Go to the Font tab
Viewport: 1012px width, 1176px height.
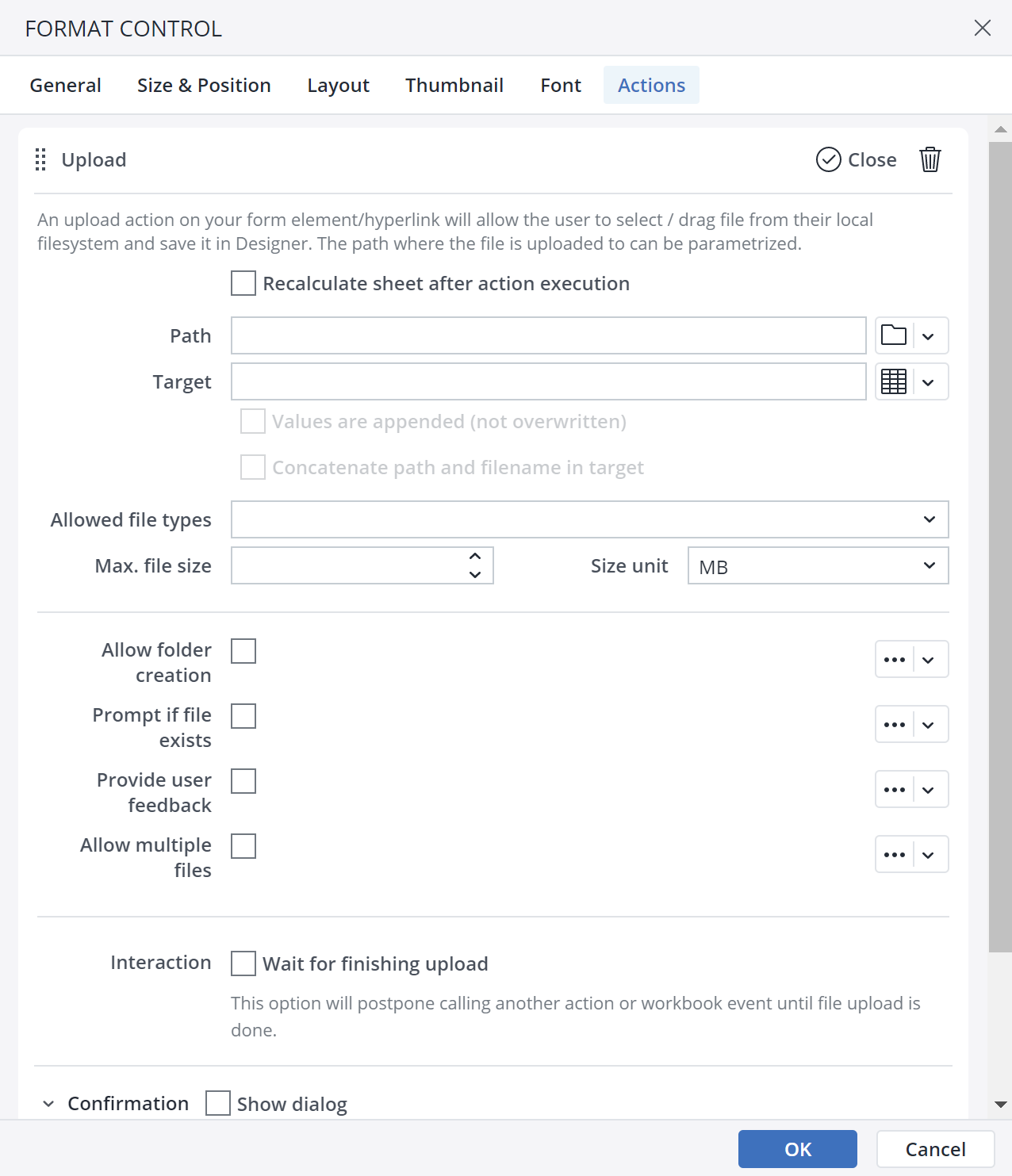(x=561, y=85)
